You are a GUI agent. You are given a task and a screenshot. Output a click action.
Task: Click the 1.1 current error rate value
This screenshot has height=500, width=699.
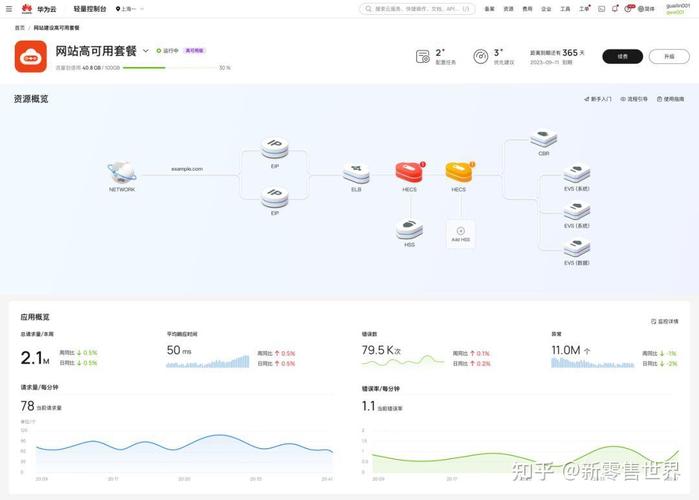click(368, 406)
